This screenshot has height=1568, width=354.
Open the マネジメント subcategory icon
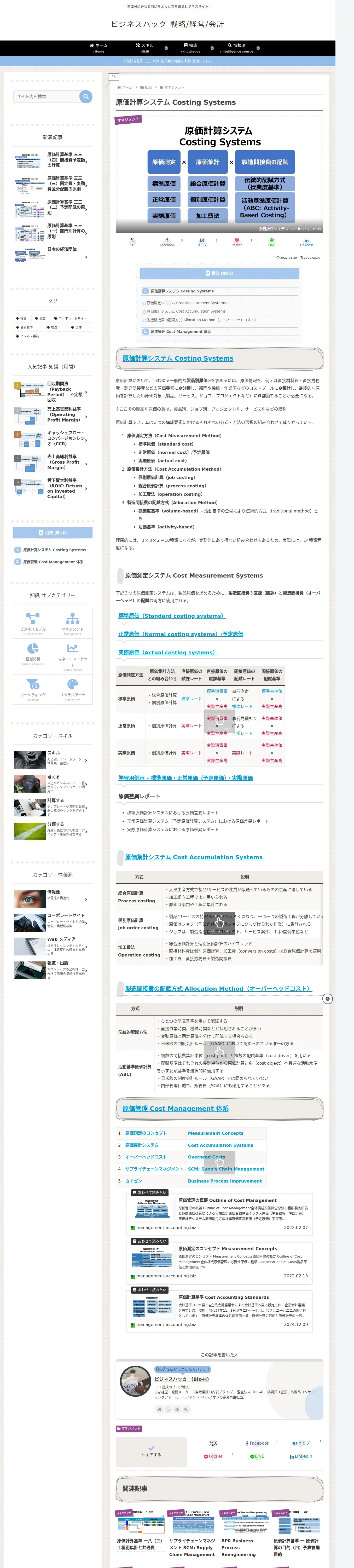(x=72, y=623)
